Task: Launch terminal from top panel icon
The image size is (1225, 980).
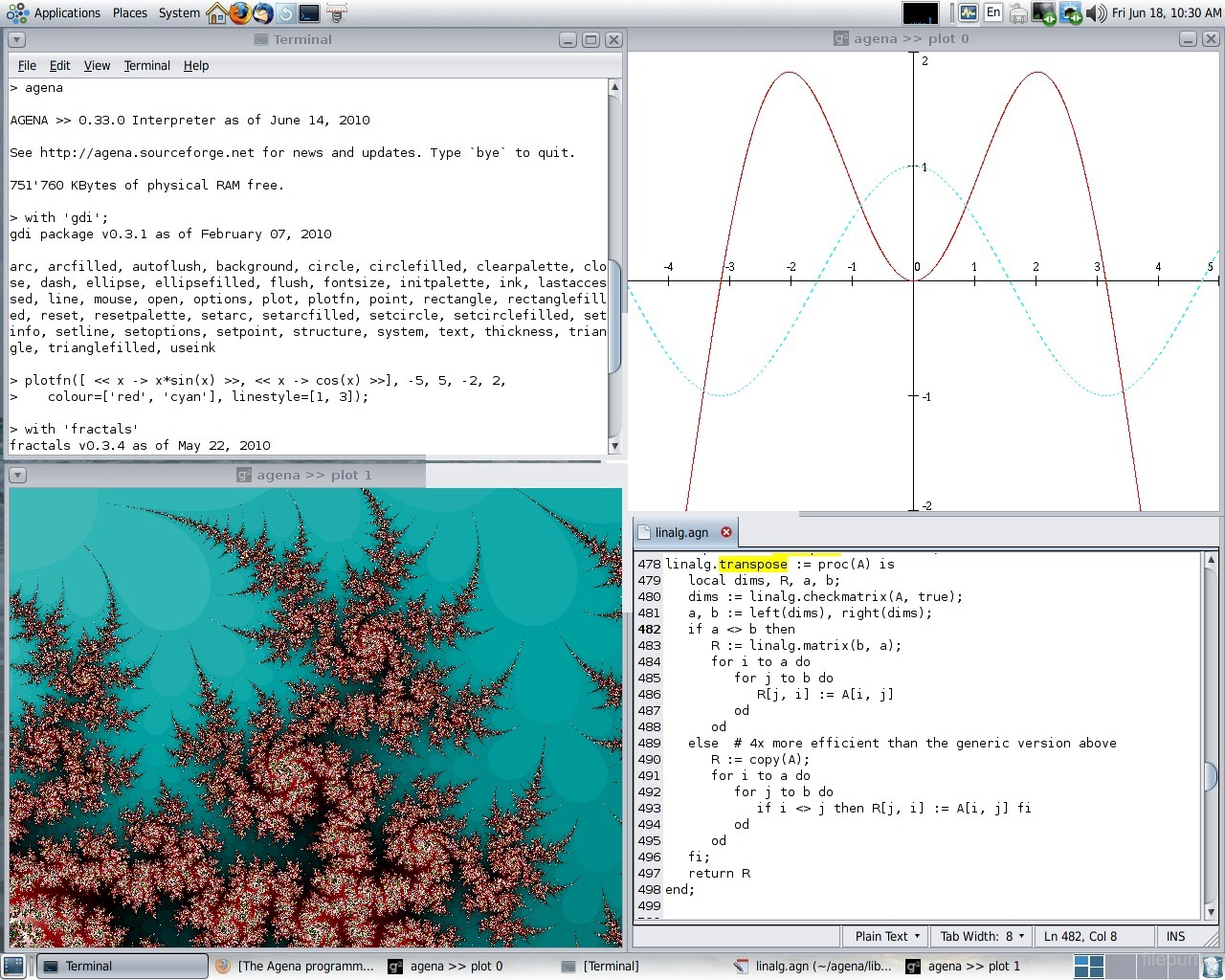Action: click(309, 13)
